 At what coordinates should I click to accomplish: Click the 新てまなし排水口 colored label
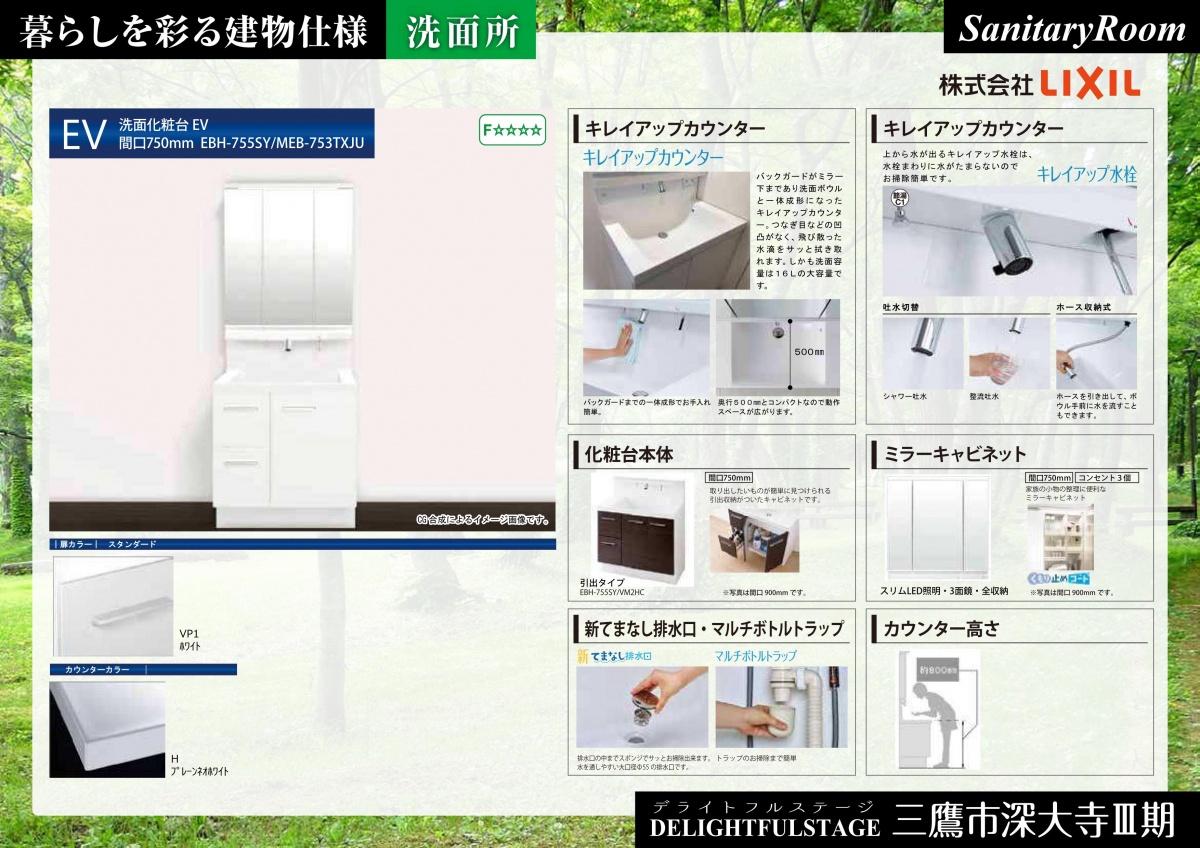[x=614, y=657]
